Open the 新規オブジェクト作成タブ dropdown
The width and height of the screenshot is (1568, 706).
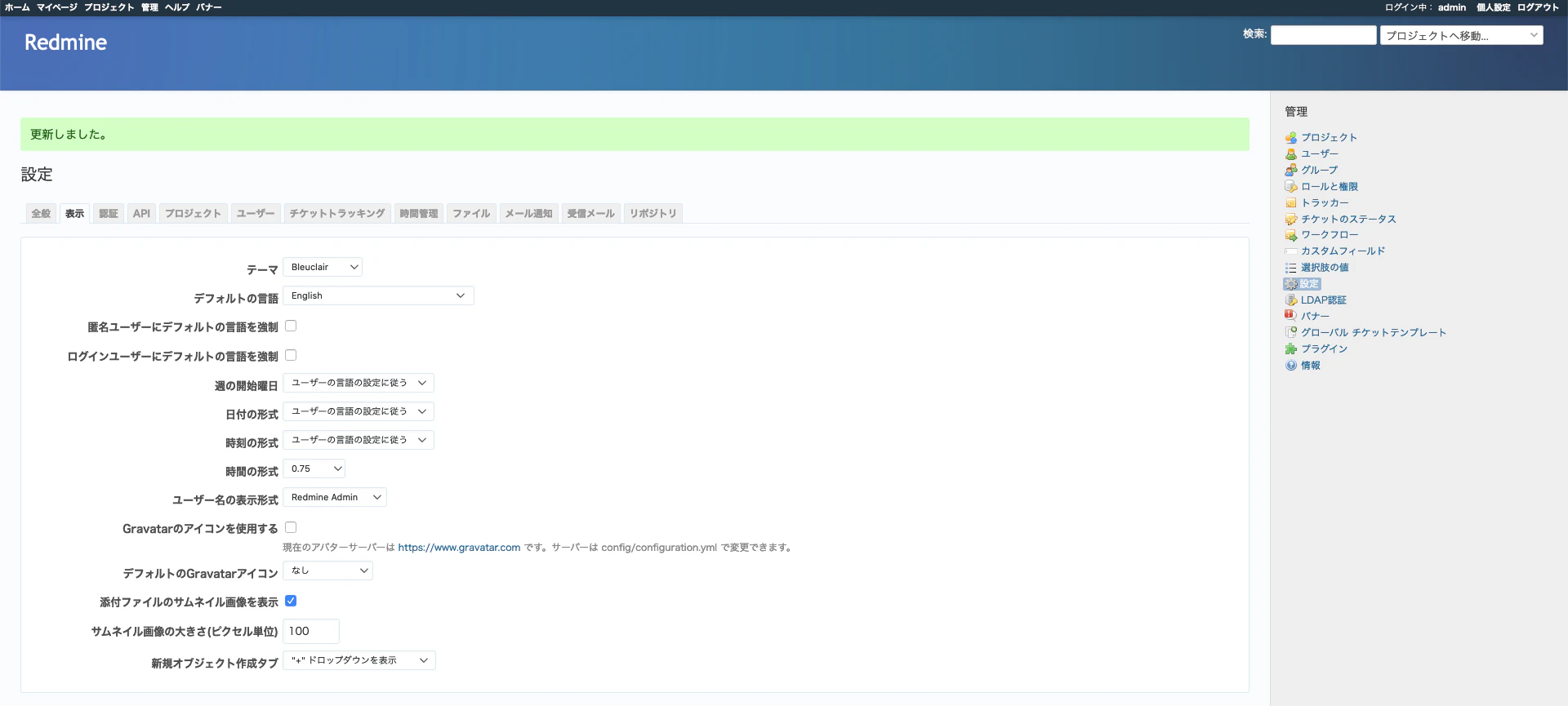359,660
